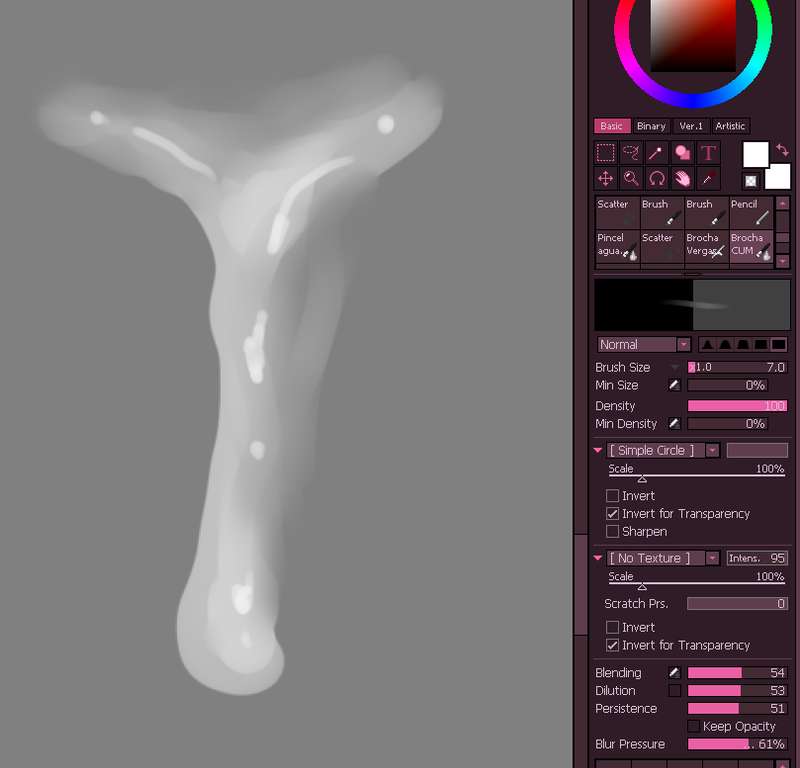
Task: Open the Normal blend mode dropdown
Action: [644, 344]
